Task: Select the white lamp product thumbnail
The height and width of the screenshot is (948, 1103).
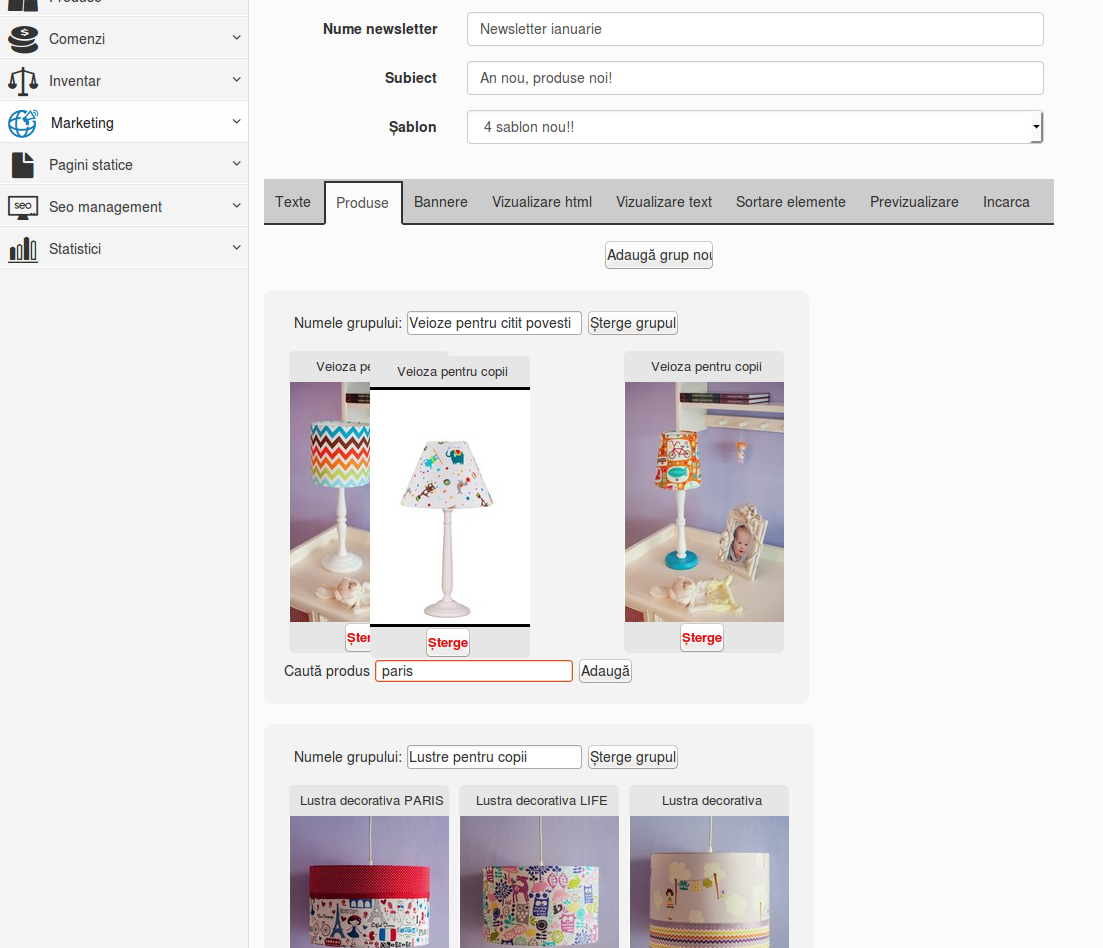Action: pyautogui.click(x=450, y=506)
